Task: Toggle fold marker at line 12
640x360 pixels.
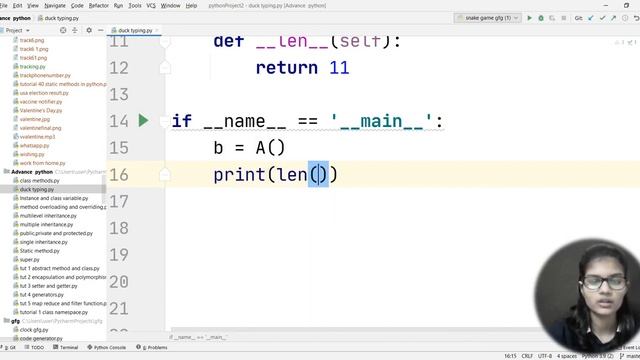Action: [165, 67]
